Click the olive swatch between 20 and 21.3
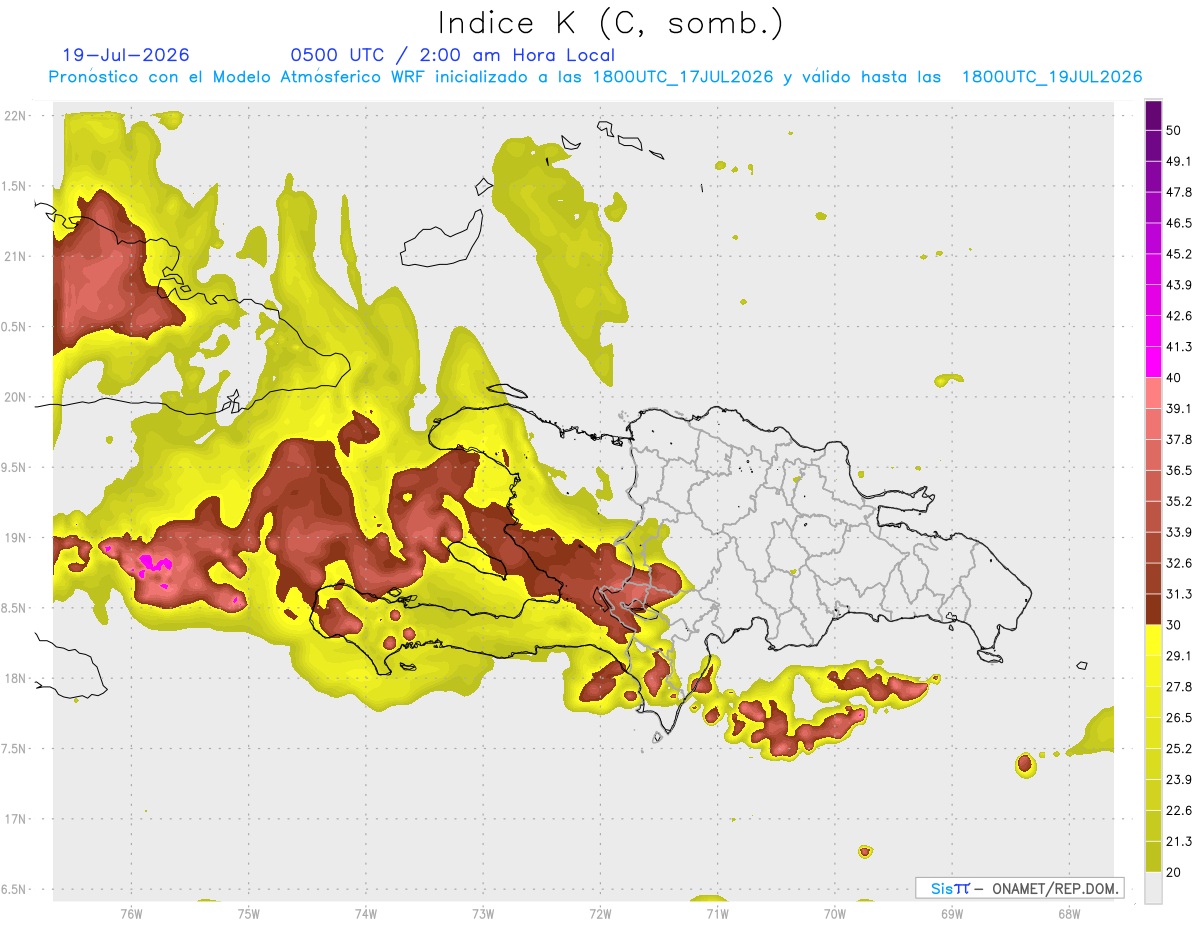The height and width of the screenshot is (927, 1200). [x=1153, y=857]
